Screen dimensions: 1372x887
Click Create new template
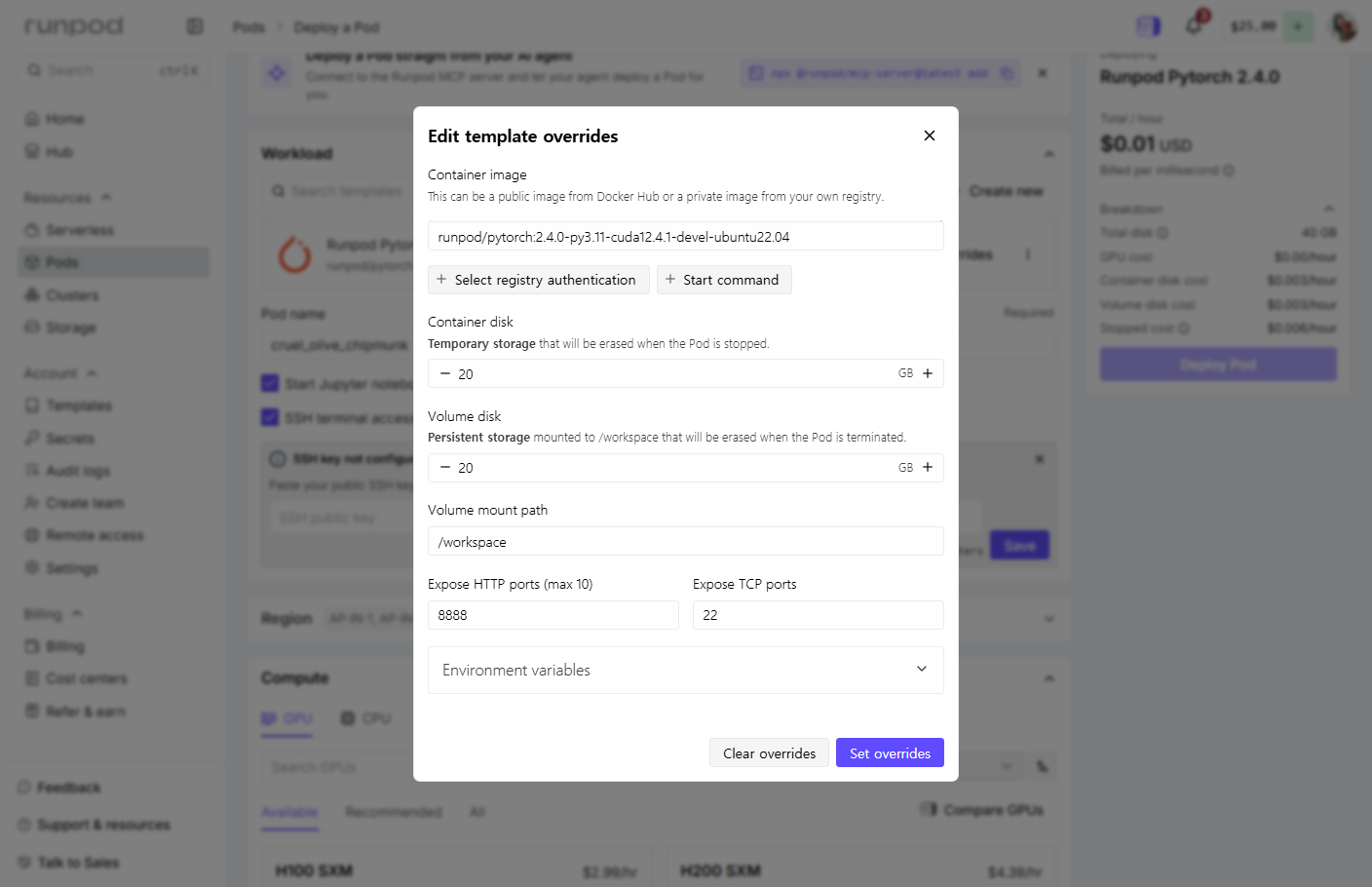(1006, 191)
